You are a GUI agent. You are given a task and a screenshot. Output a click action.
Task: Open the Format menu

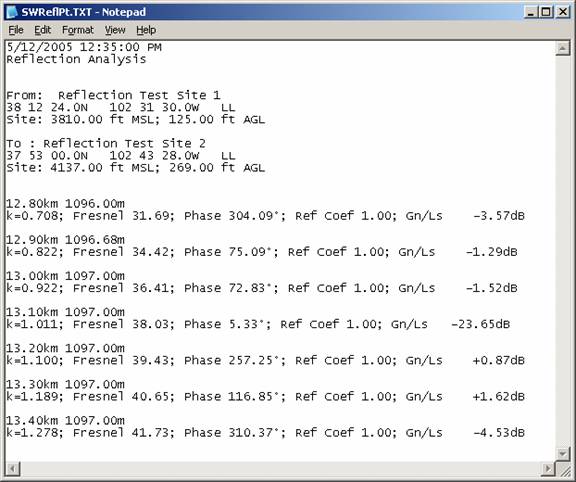point(78,30)
